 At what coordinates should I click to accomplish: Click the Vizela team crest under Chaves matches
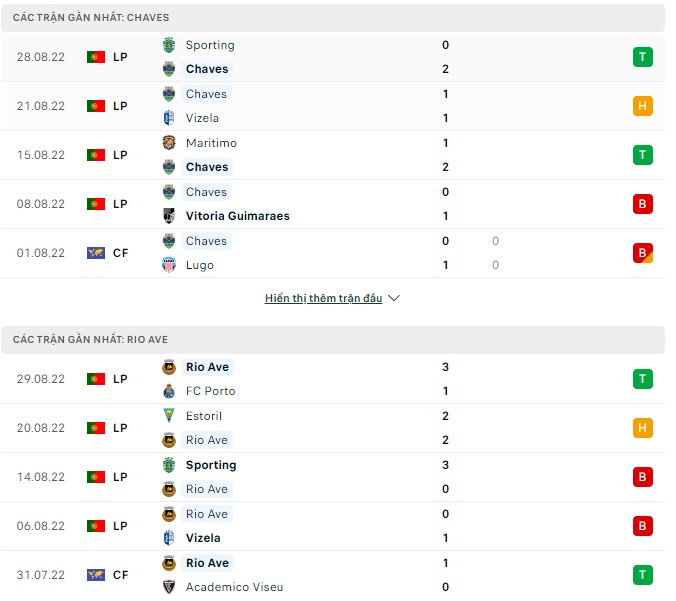pyautogui.click(x=169, y=118)
